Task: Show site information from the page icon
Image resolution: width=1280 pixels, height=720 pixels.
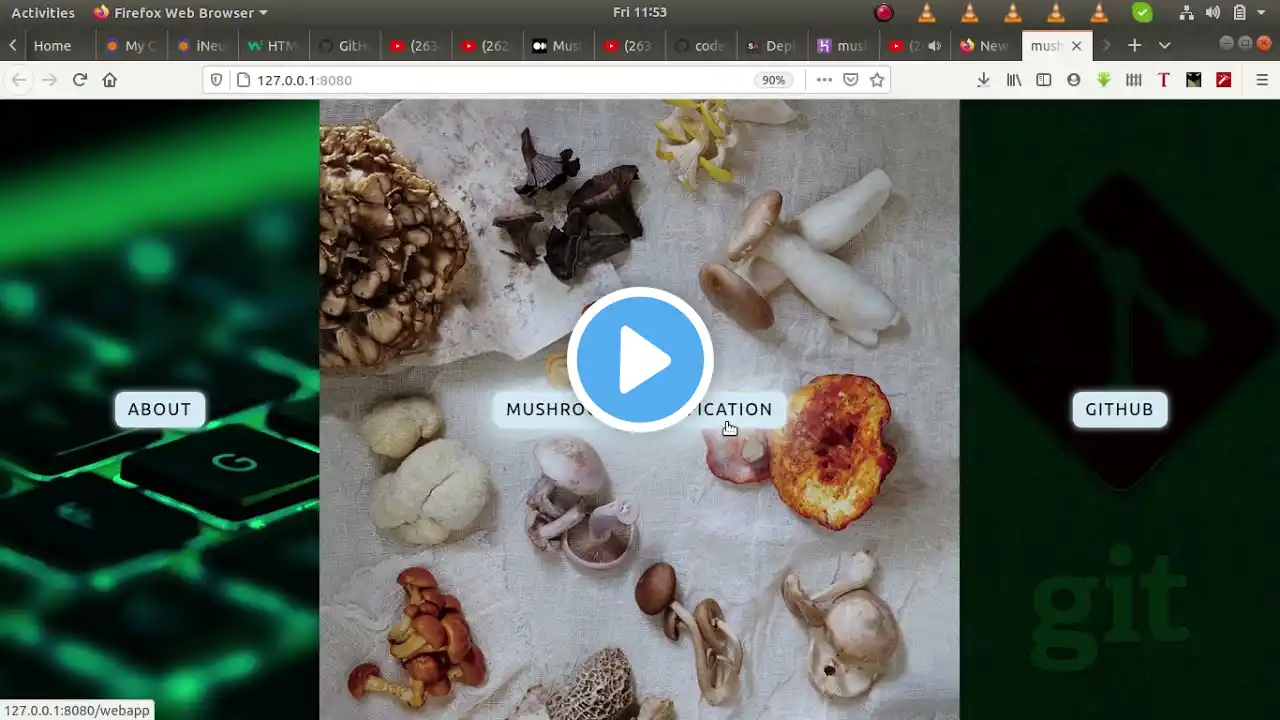Action: (x=241, y=80)
